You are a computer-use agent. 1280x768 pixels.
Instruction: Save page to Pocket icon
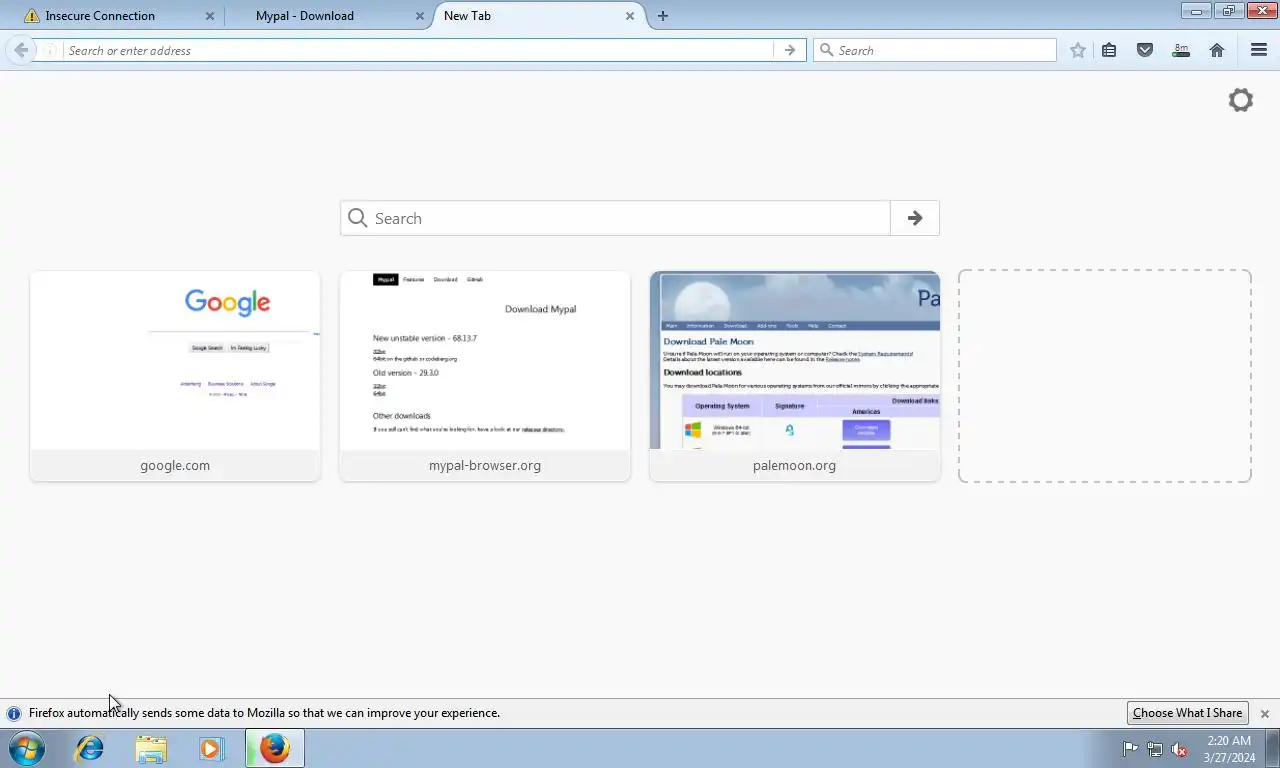click(1145, 50)
